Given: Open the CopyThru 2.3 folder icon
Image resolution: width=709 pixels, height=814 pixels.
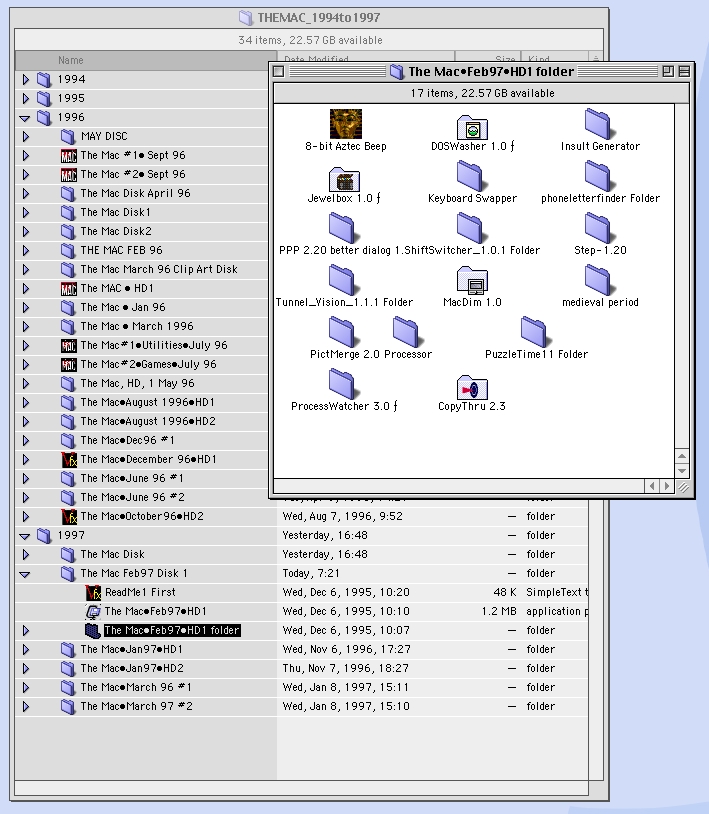Looking at the screenshot, I should click(472, 387).
